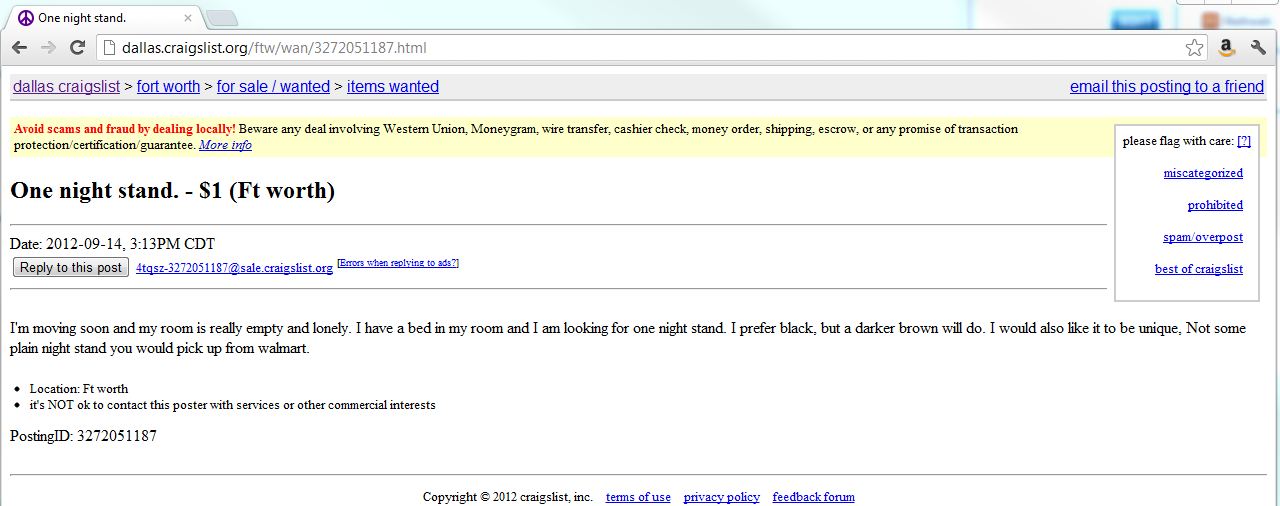1280x506 pixels.
Task: Click the Reply to this post button
Action: [x=71, y=267]
